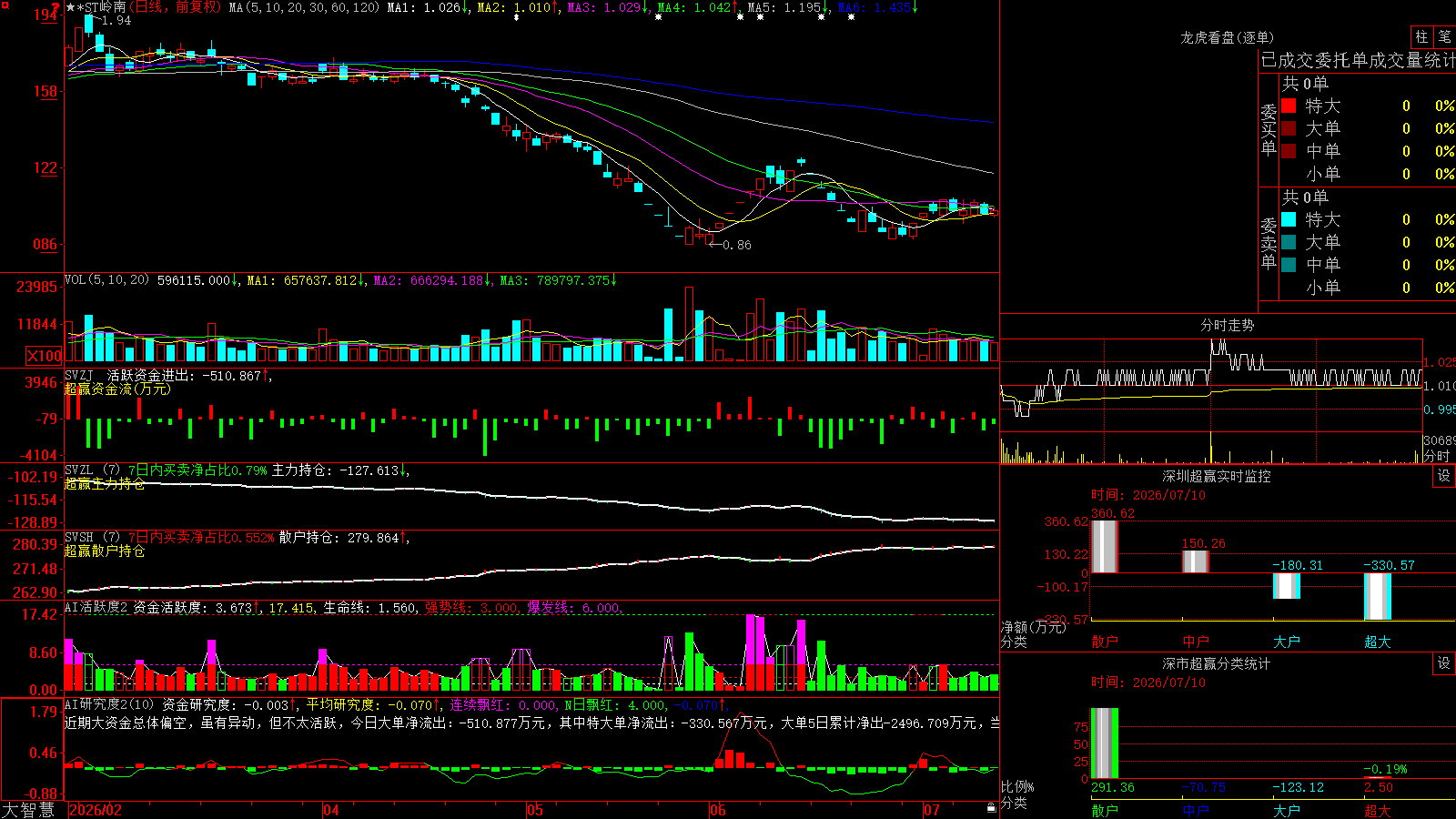Click 中户 category in 深圳超赢实时监控 chart
The height and width of the screenshot is (819, 1456).
click(x=1196, y=642)
